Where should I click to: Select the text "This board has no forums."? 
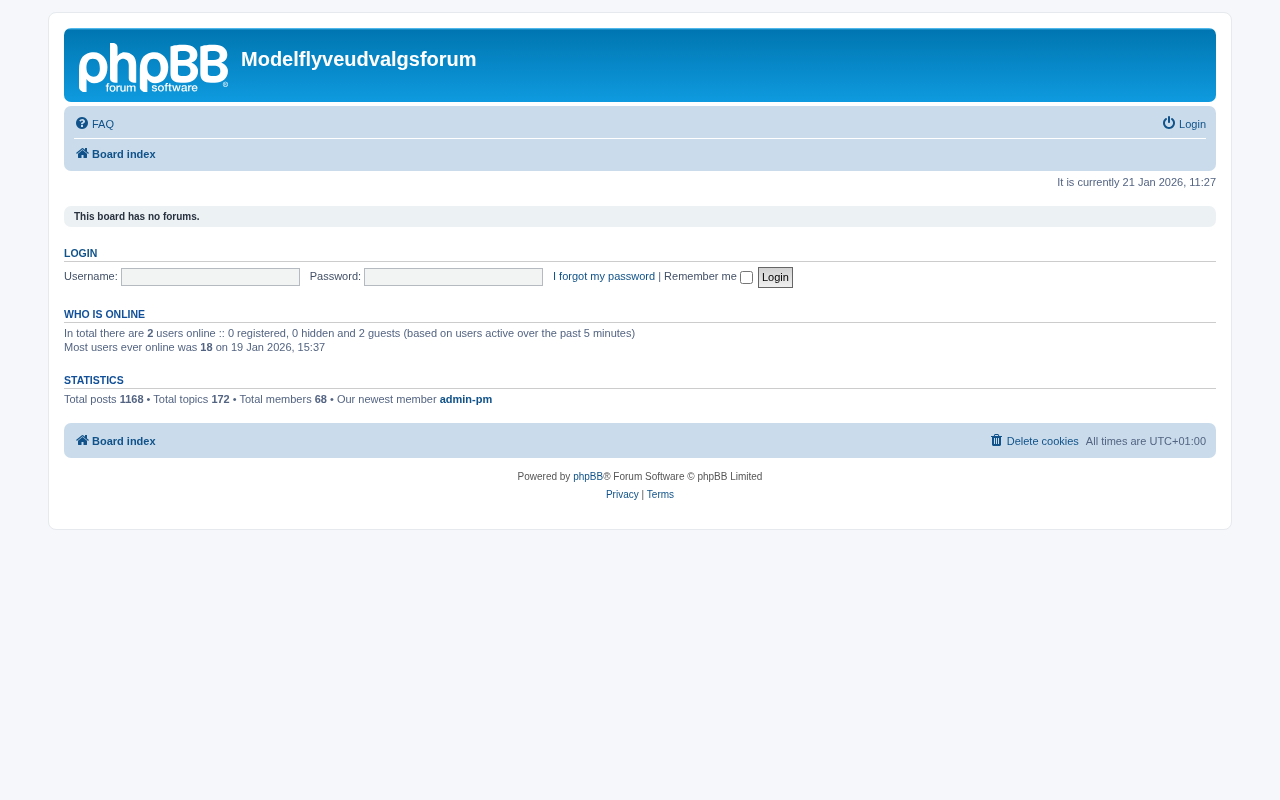[x=137, y=217]
